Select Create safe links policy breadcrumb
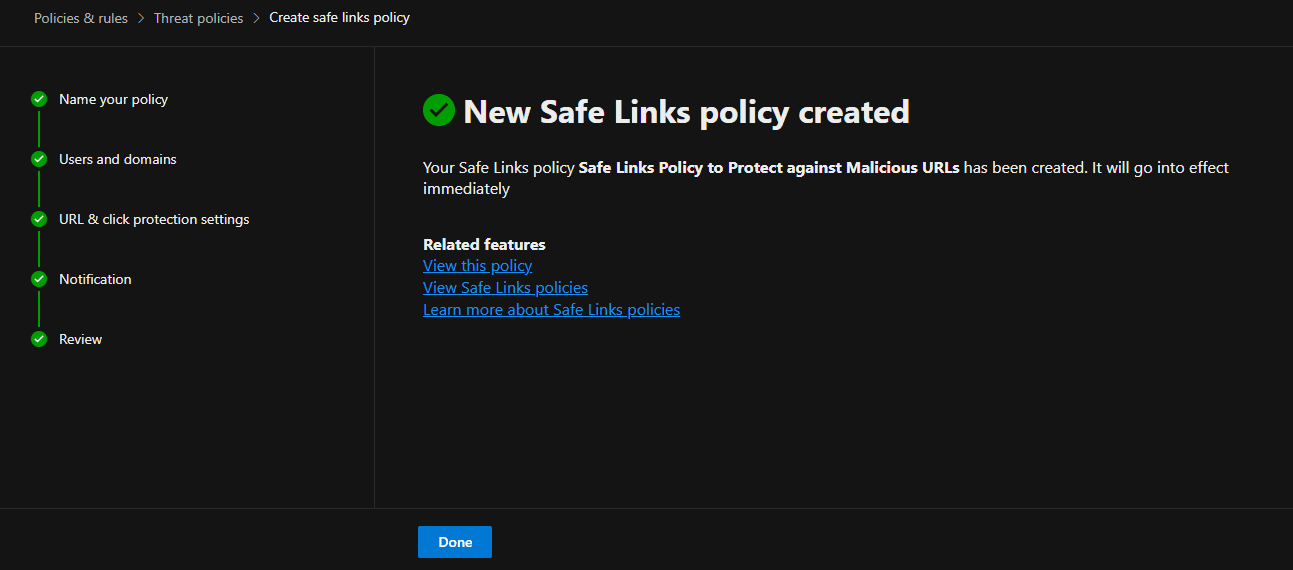 (x=339, y=18)
